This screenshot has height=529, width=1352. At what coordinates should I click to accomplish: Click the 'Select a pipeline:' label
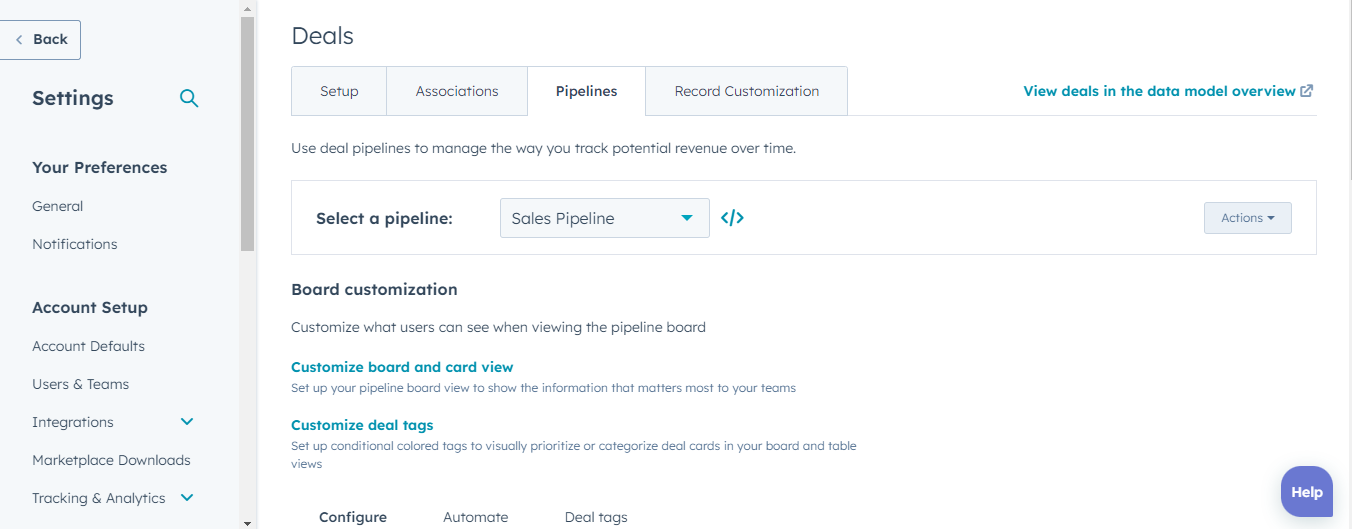coord(384,218)
